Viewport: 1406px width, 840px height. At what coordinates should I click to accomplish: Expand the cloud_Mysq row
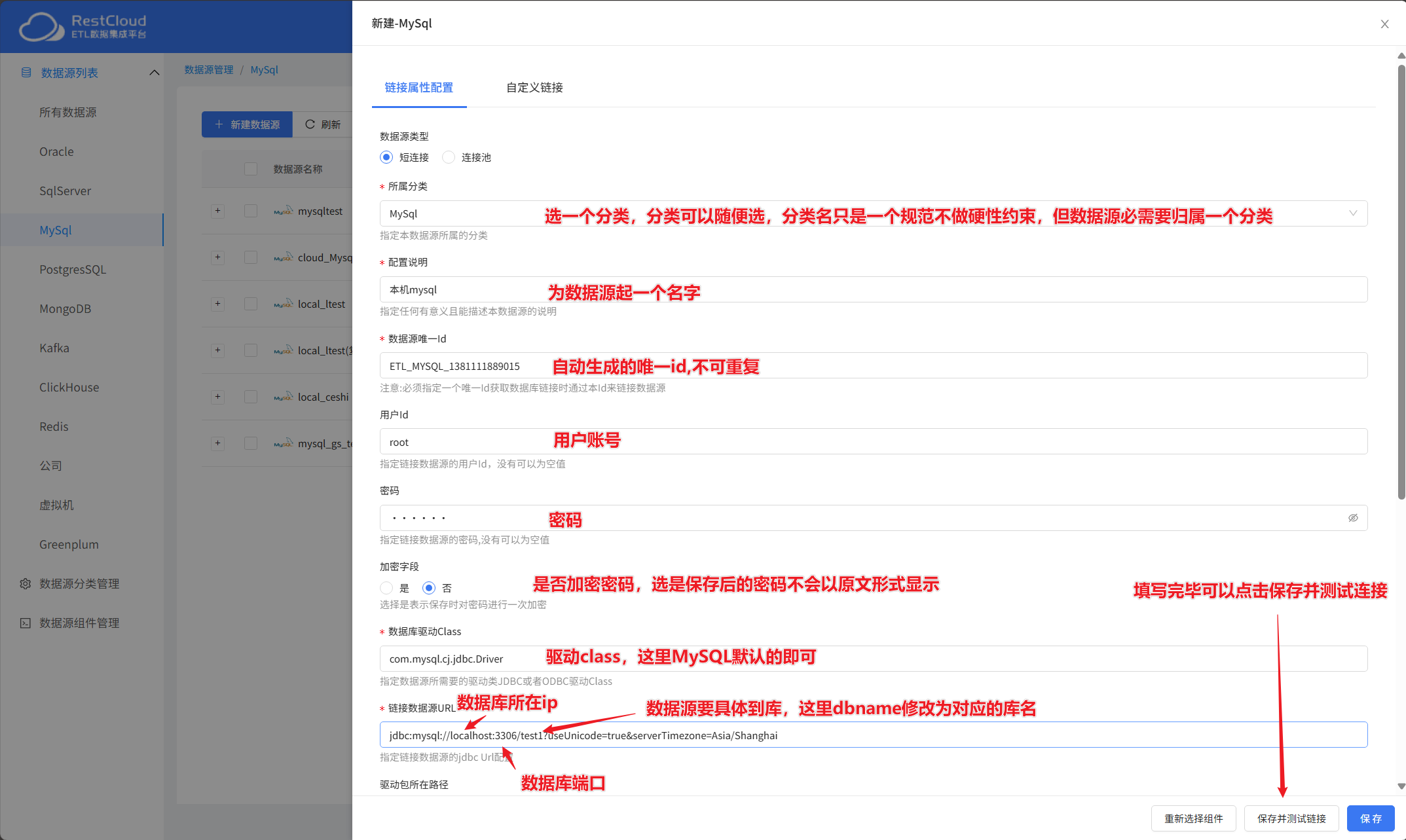(218, 257)
